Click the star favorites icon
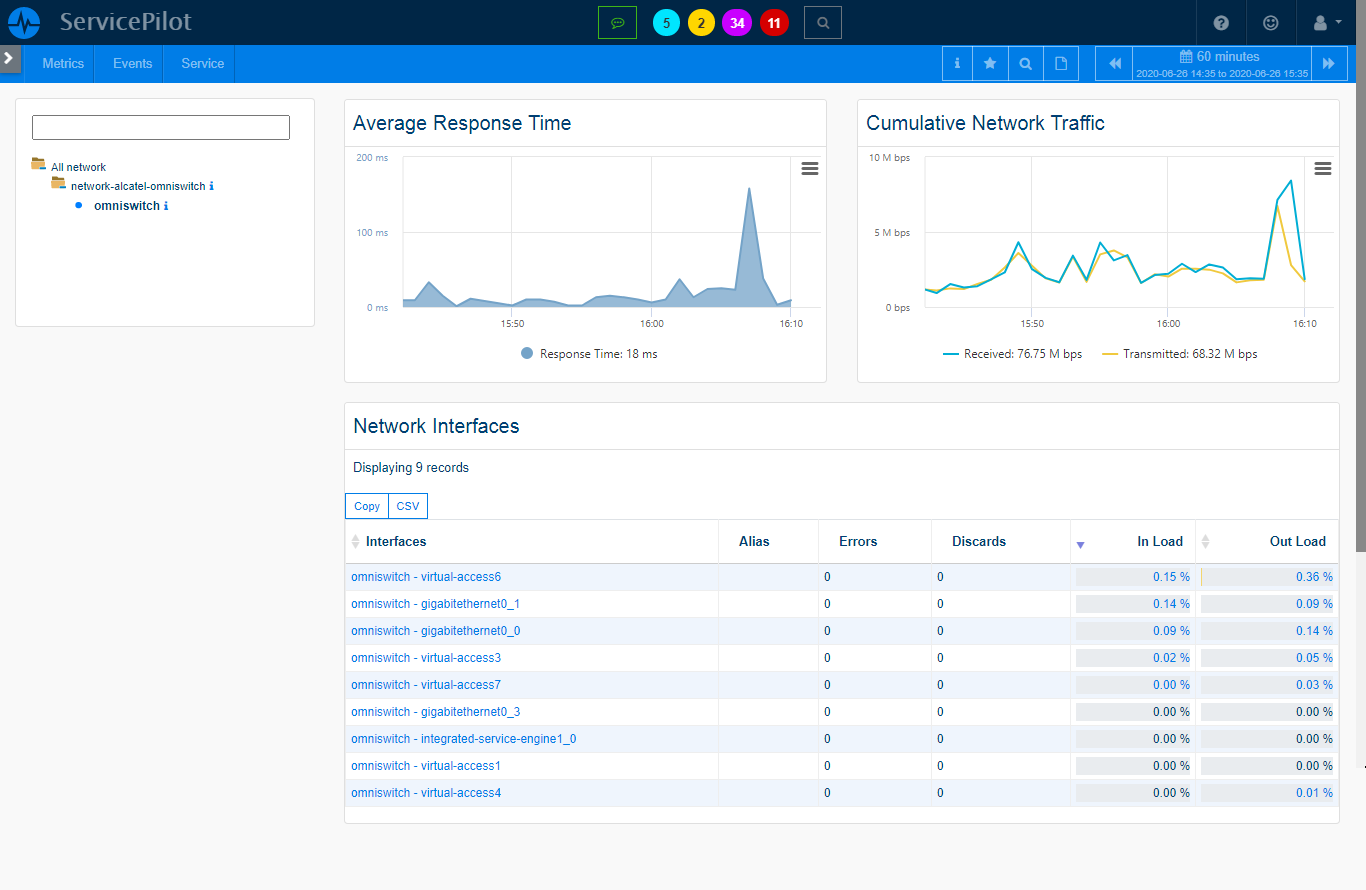 pyautogui.click(x=990, y=63)
